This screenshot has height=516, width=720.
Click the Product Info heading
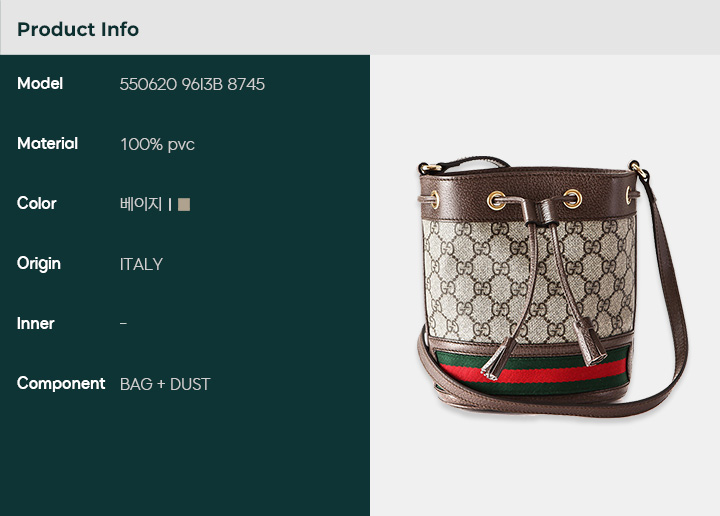coord(78,29)
